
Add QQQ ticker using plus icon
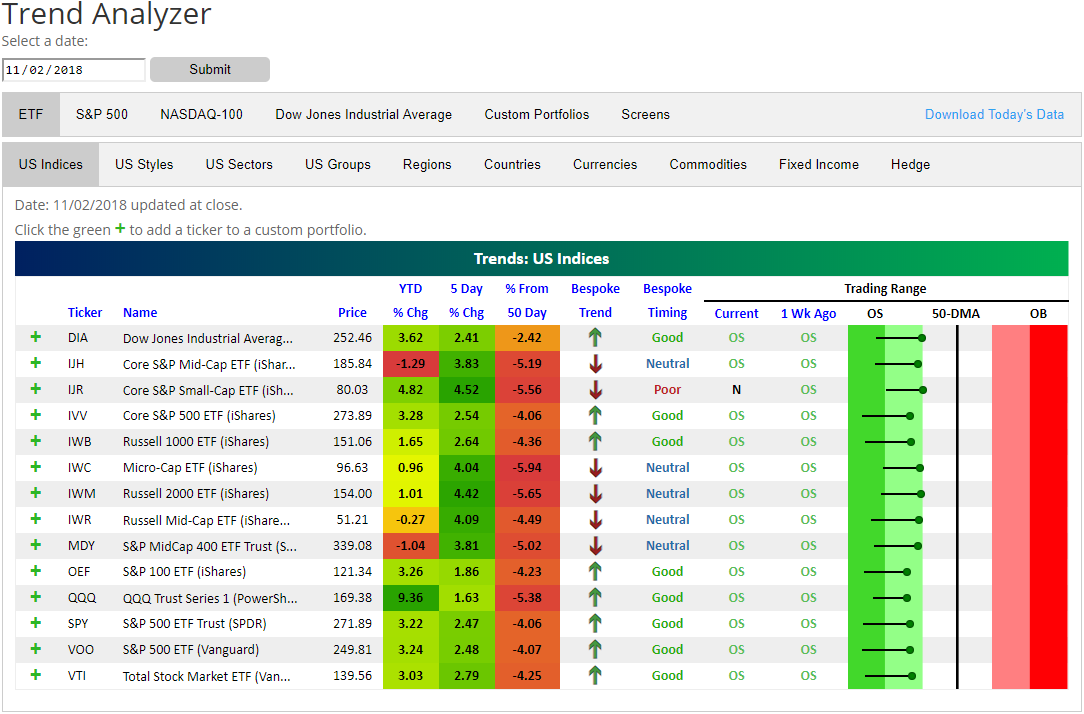coord(36,597)
